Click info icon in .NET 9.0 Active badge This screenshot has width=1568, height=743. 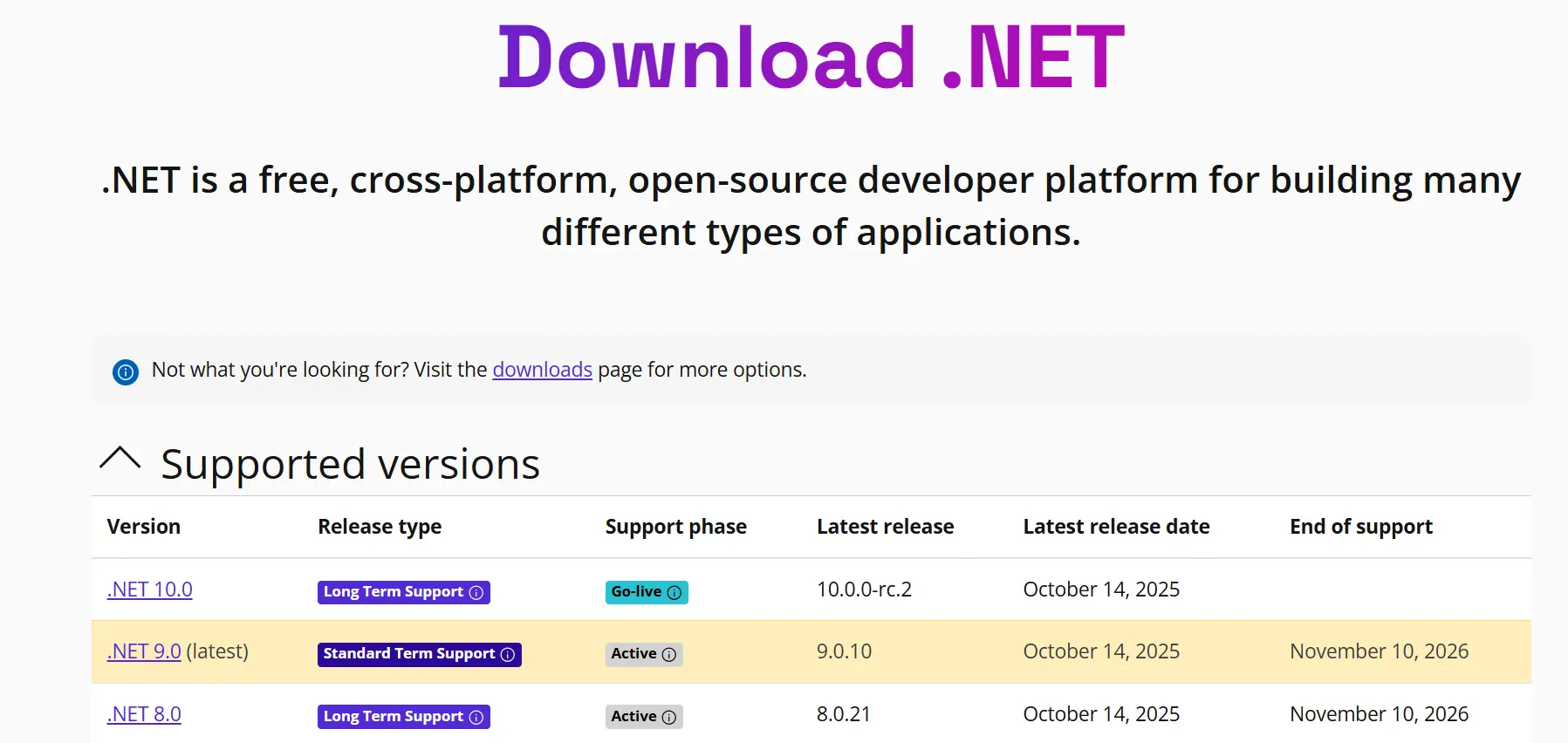669,655
